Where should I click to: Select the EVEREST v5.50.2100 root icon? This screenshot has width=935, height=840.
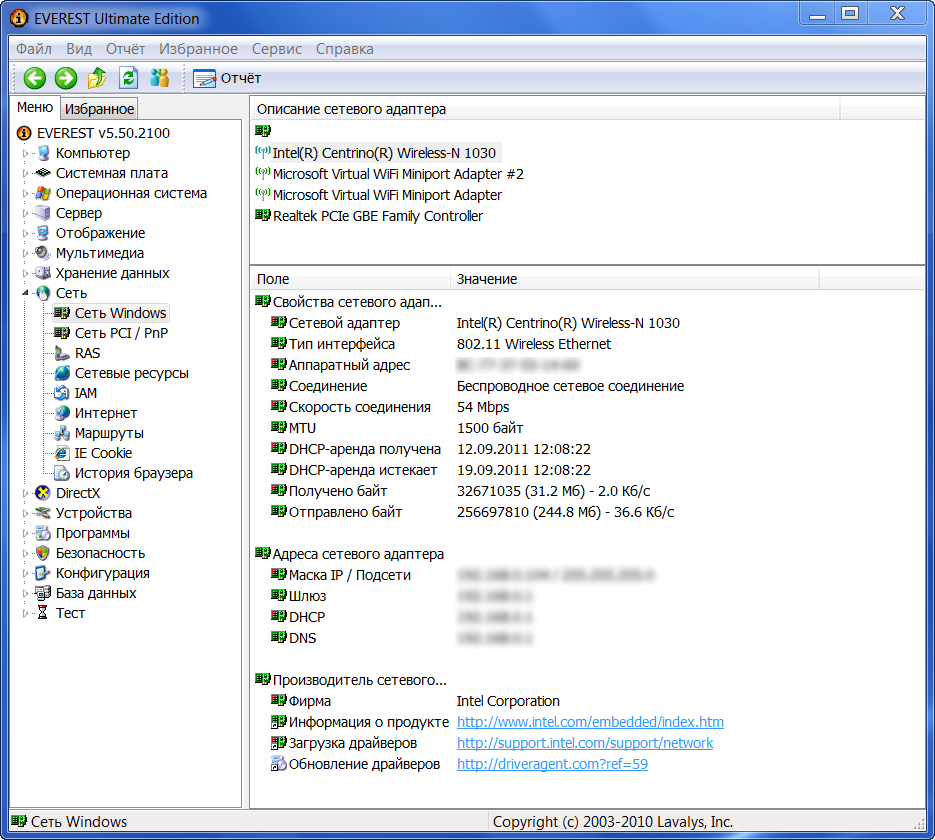pos(24,133)
